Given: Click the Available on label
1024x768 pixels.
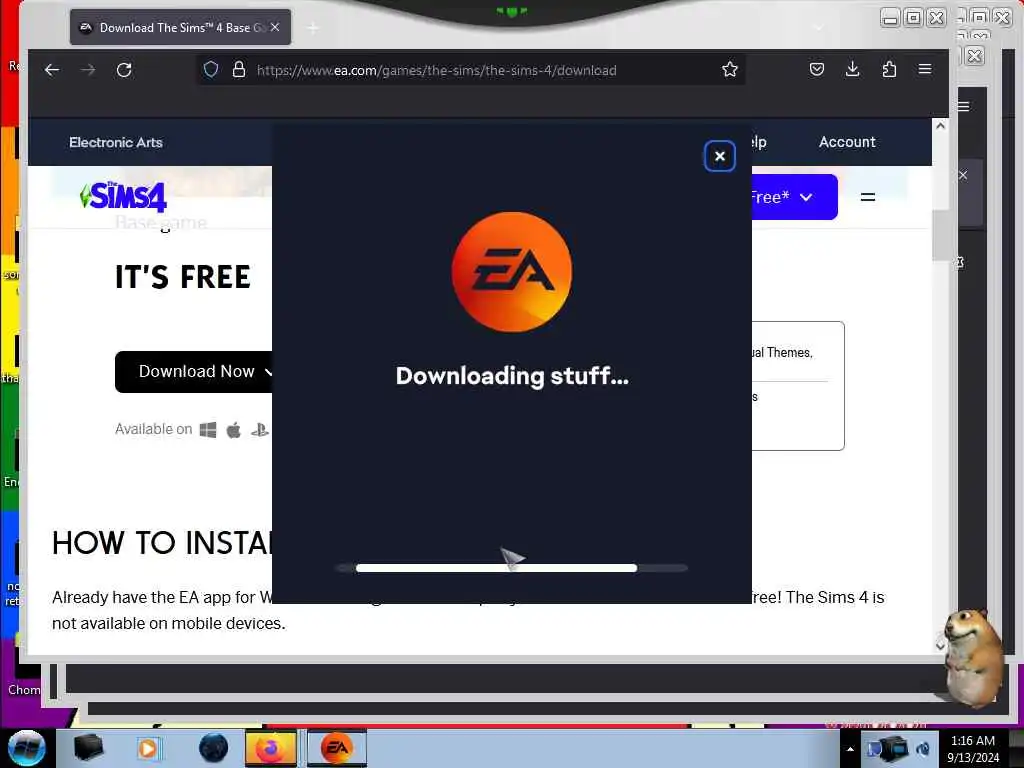Looking at the screenshot, I should click(153, 430).
